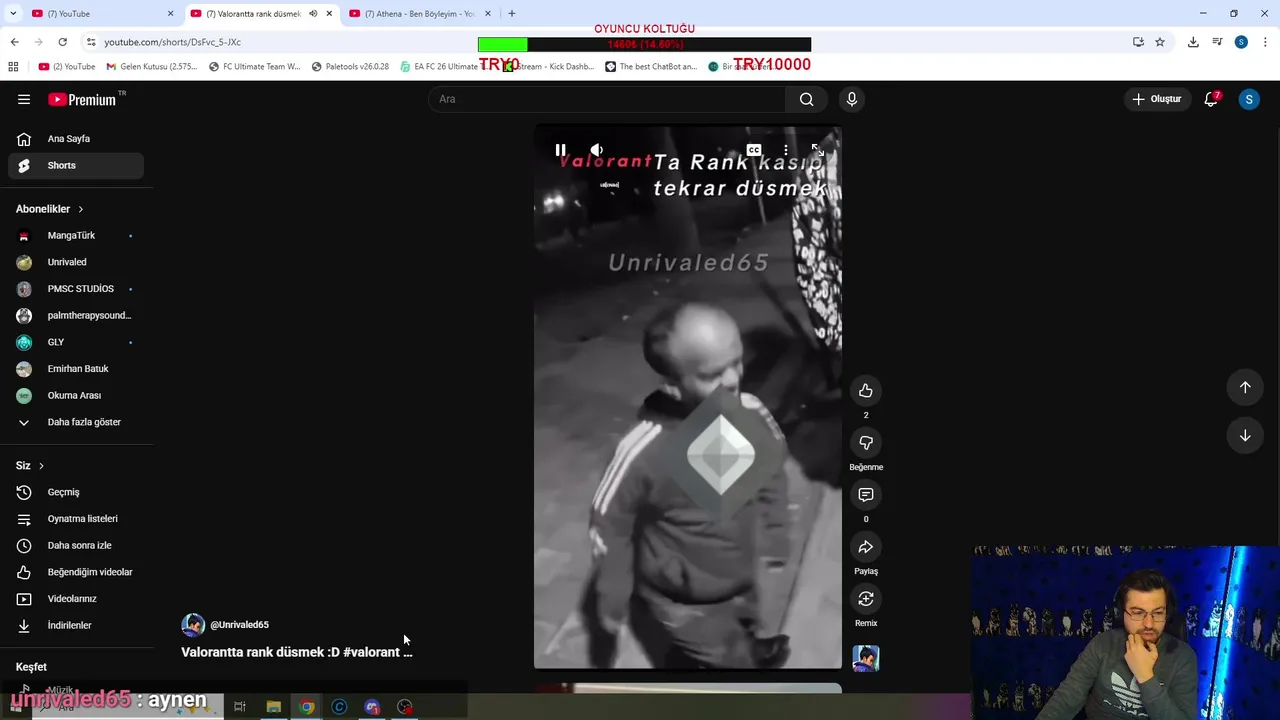The image size is (1280, 720).
Task: Open the Short's three-dot options menu
Action: pyautogui.click(x=786, y=150)
